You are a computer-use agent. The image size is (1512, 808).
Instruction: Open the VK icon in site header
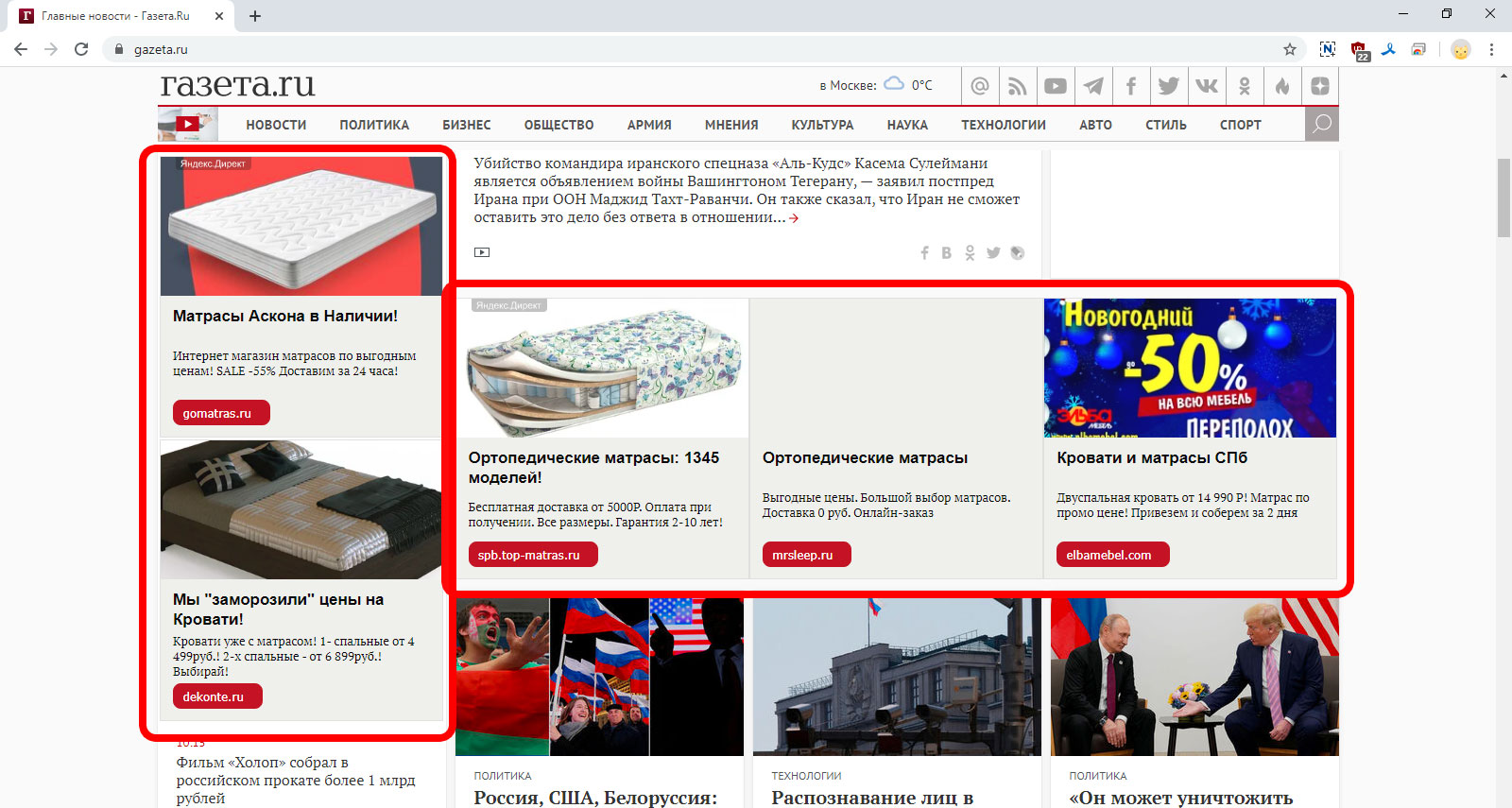[x=1207, y=86]
